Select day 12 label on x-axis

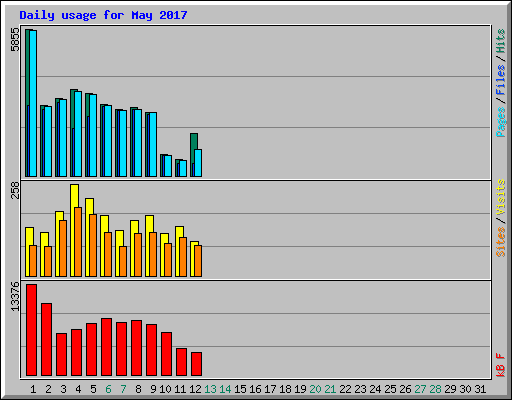(x=195, y=389)
